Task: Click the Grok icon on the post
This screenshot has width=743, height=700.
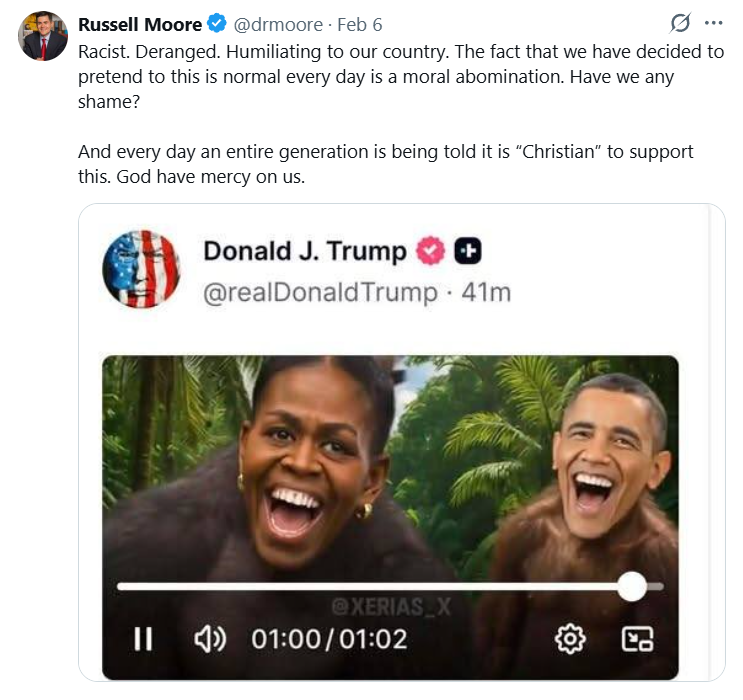Action: coord(681,23)
